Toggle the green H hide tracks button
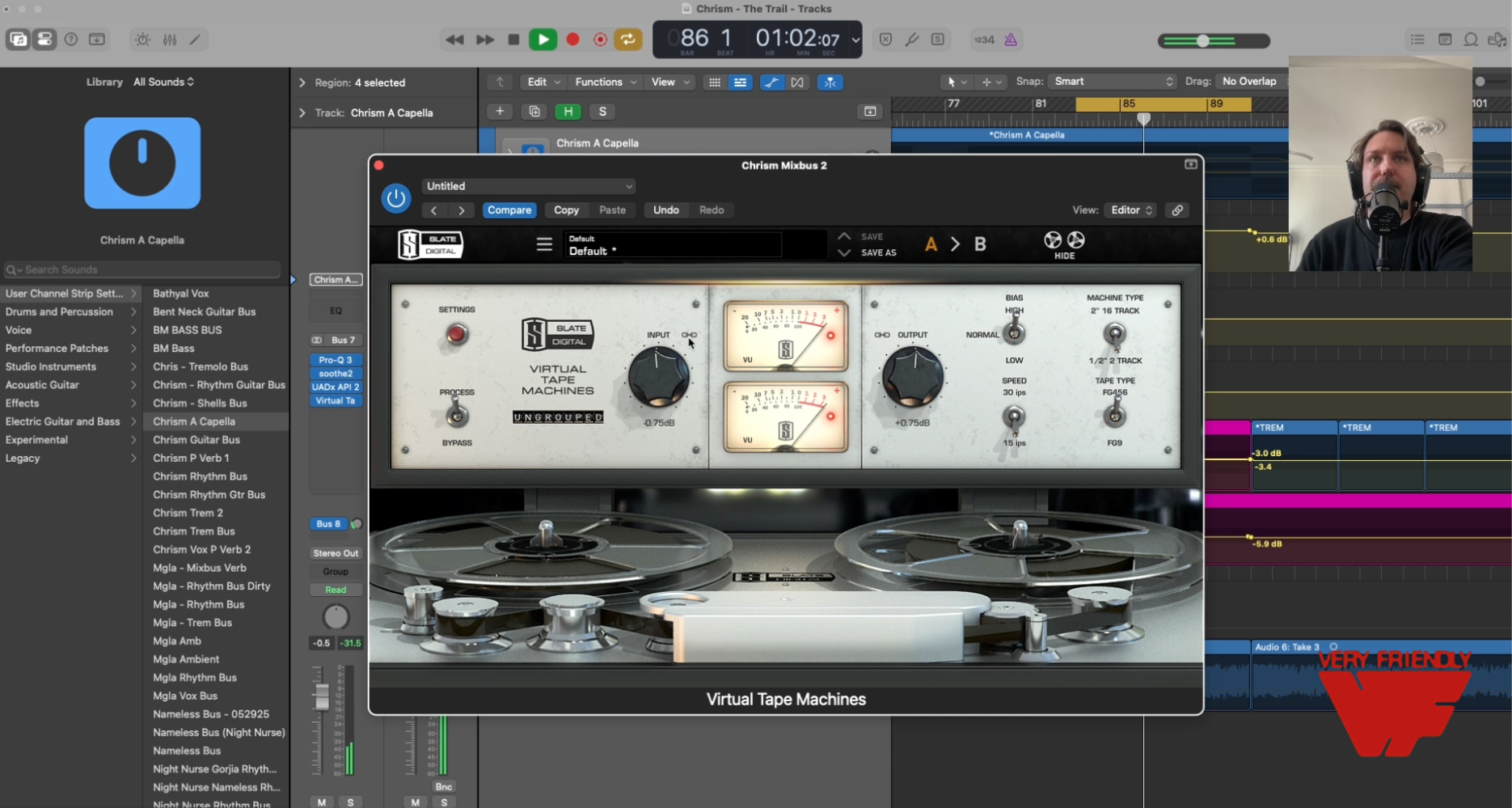The width and height of the screenshot is (1512, 808). tap(568, 112)
